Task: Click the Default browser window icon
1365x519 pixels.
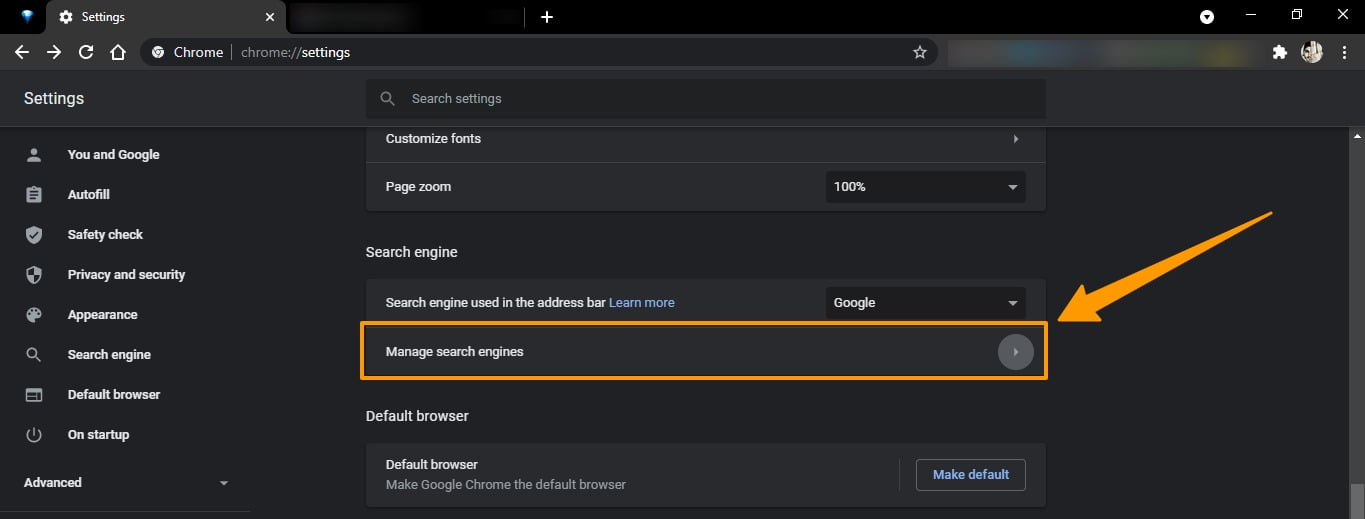Action: [34, 394]
